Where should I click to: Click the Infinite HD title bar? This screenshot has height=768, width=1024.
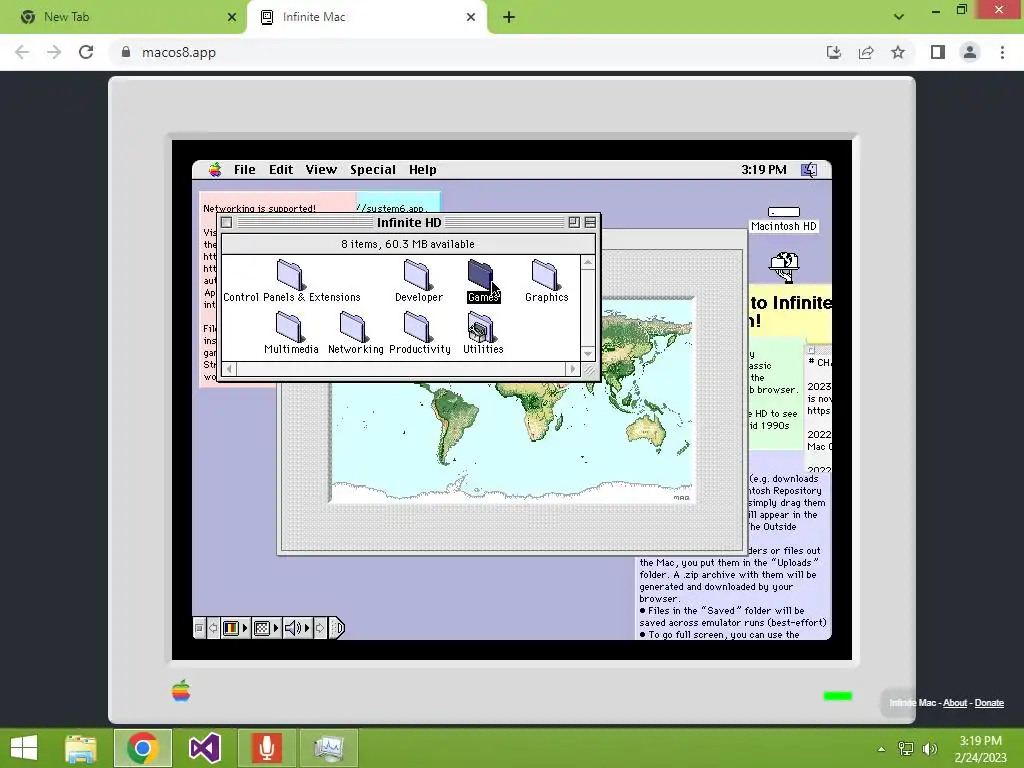click(409, 223)
